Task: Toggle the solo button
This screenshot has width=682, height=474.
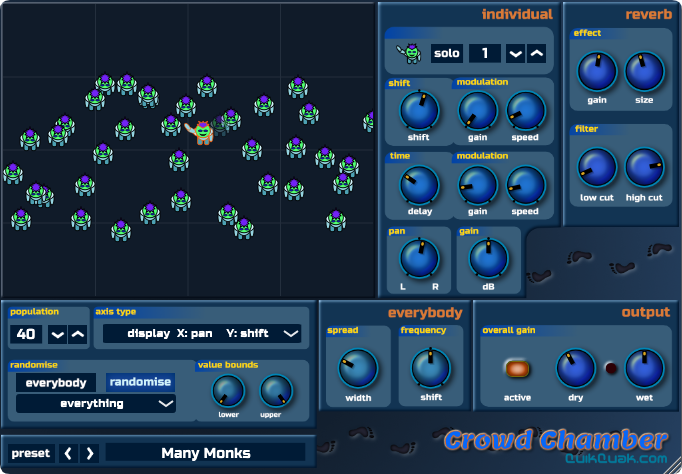Action: [x=447, y=53]
